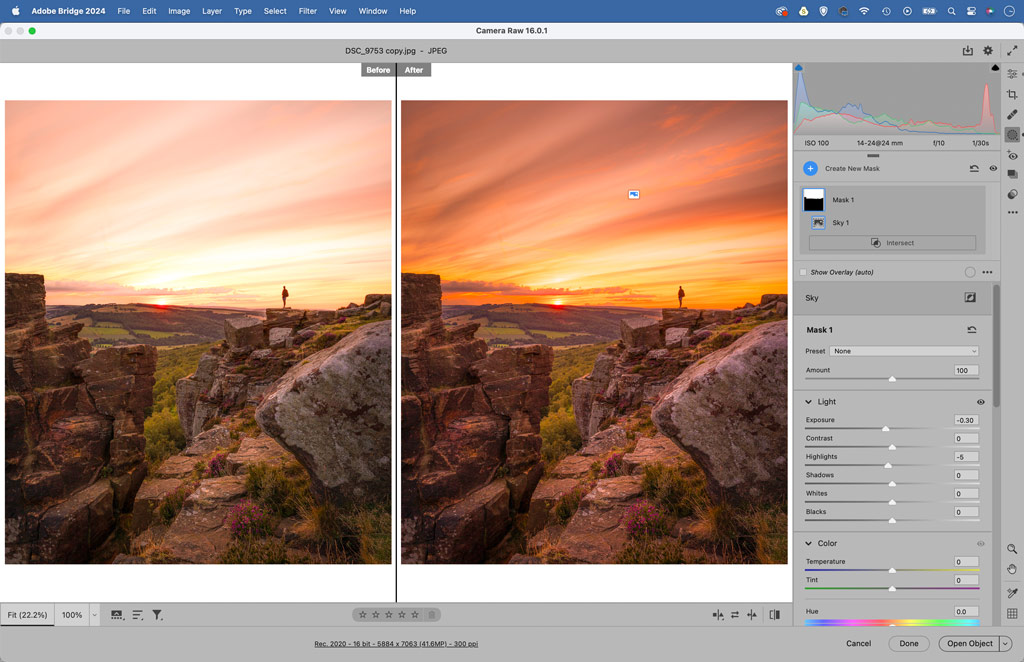Toggle Color panel visibility eye
This screenshot has height=662, width=1024.
click(980, 544)
